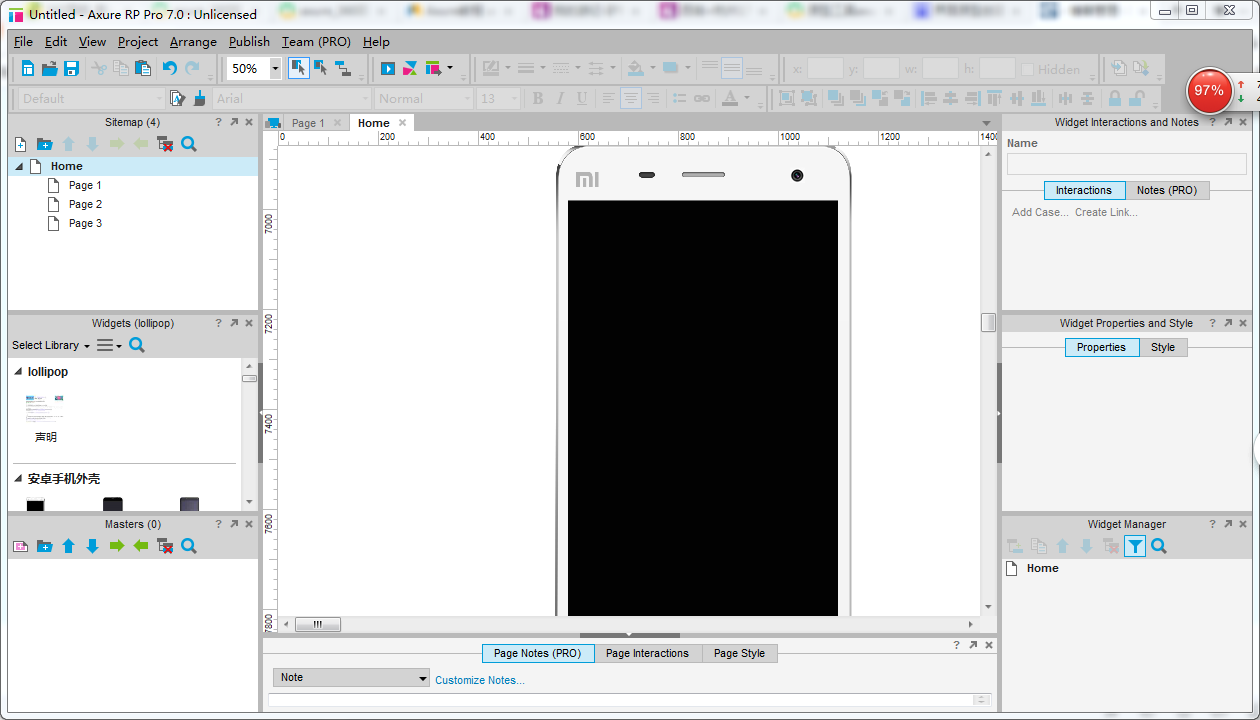Select the Style button in properties

click(x=1163, y=347)
